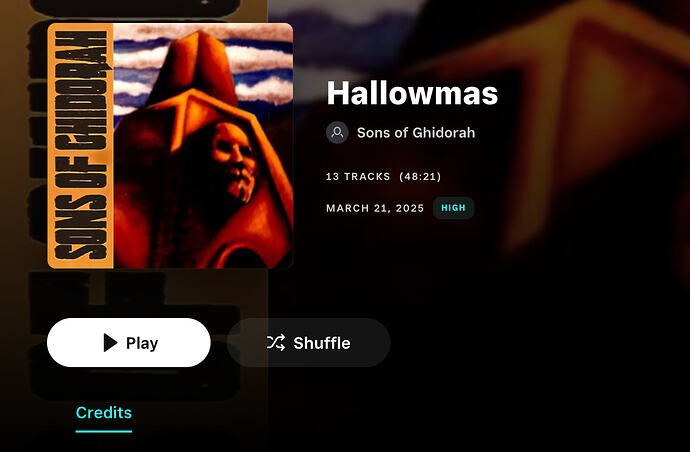
Task: Click the round artist avatar icon
Action: 338,132
